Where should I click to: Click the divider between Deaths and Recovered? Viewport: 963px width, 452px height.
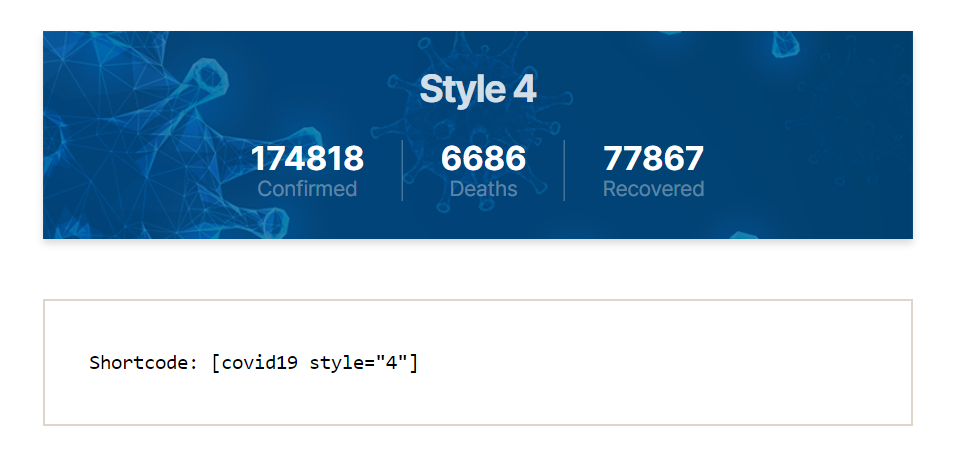(x=564, y=171)
